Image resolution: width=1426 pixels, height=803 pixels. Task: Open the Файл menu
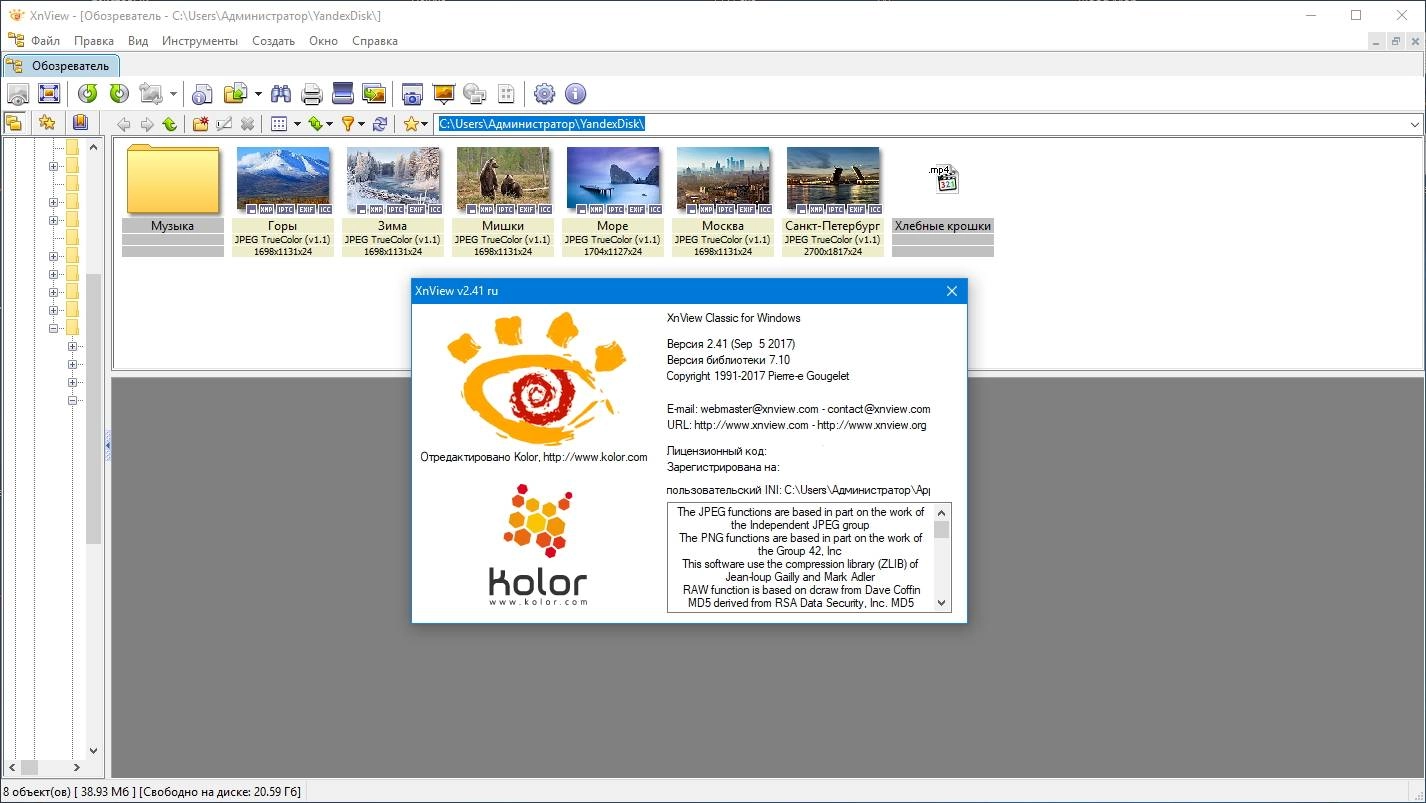pos(45,41)
